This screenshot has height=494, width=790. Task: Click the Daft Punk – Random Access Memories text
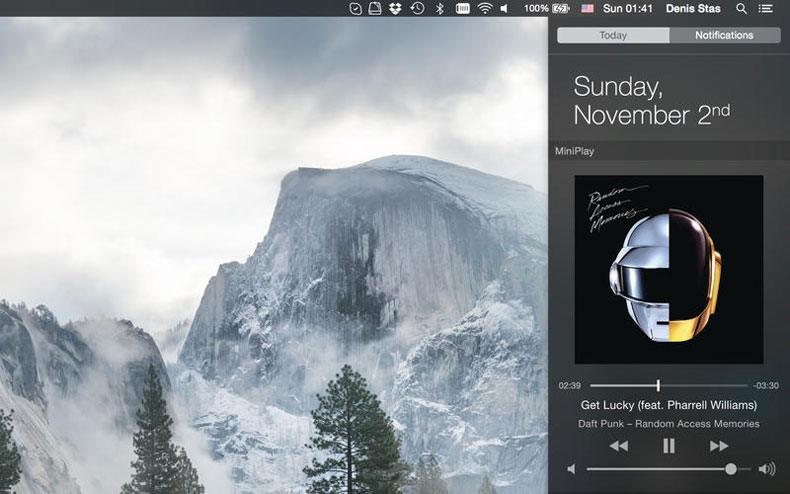pos(669,424)
